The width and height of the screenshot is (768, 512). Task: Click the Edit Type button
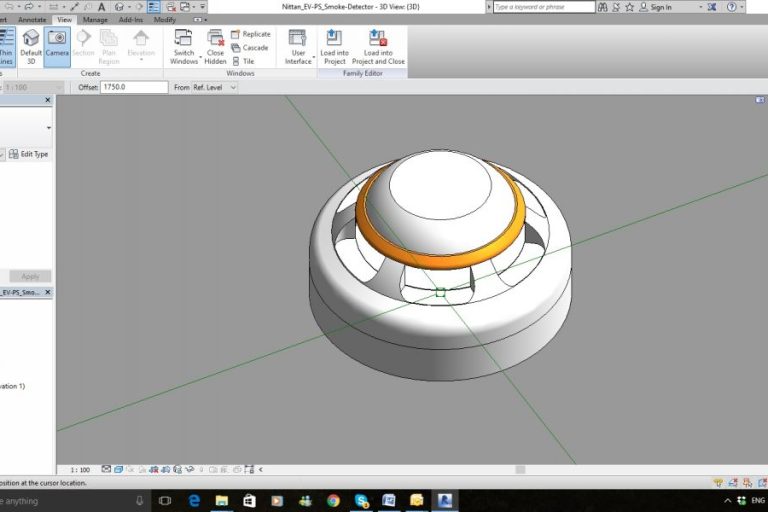tap(28, 154)
